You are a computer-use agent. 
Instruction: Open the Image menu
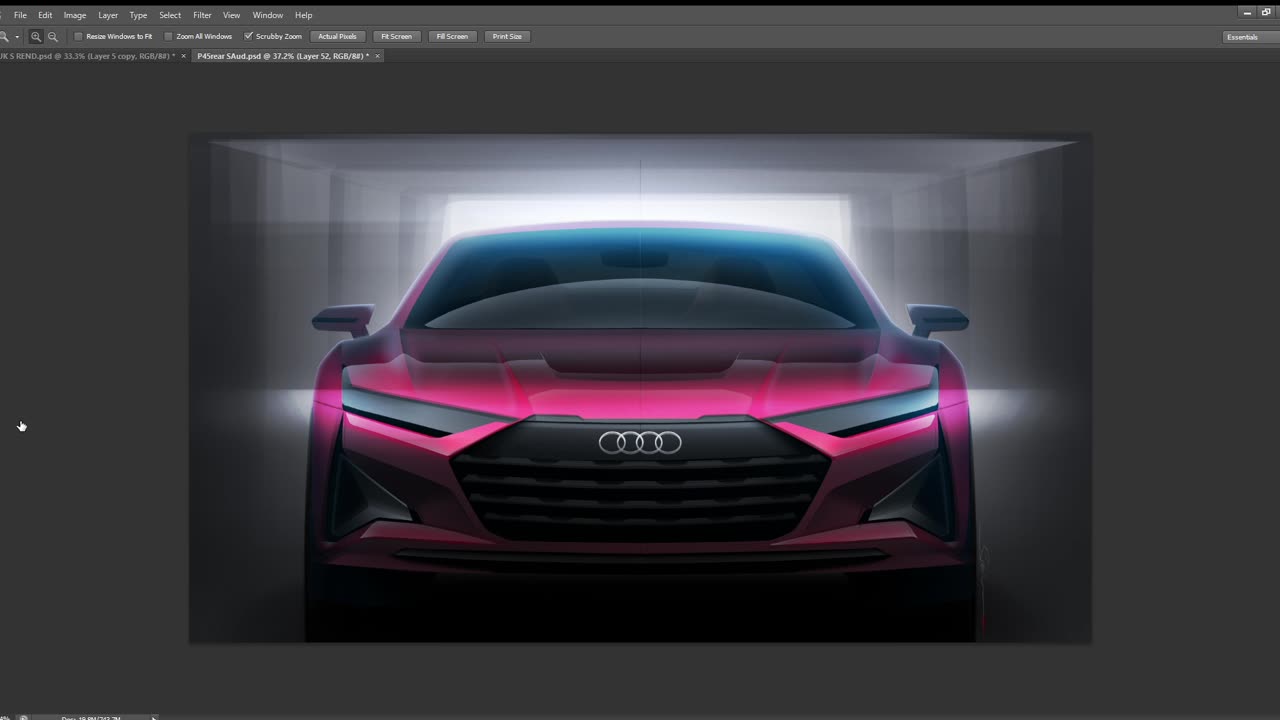75,15
